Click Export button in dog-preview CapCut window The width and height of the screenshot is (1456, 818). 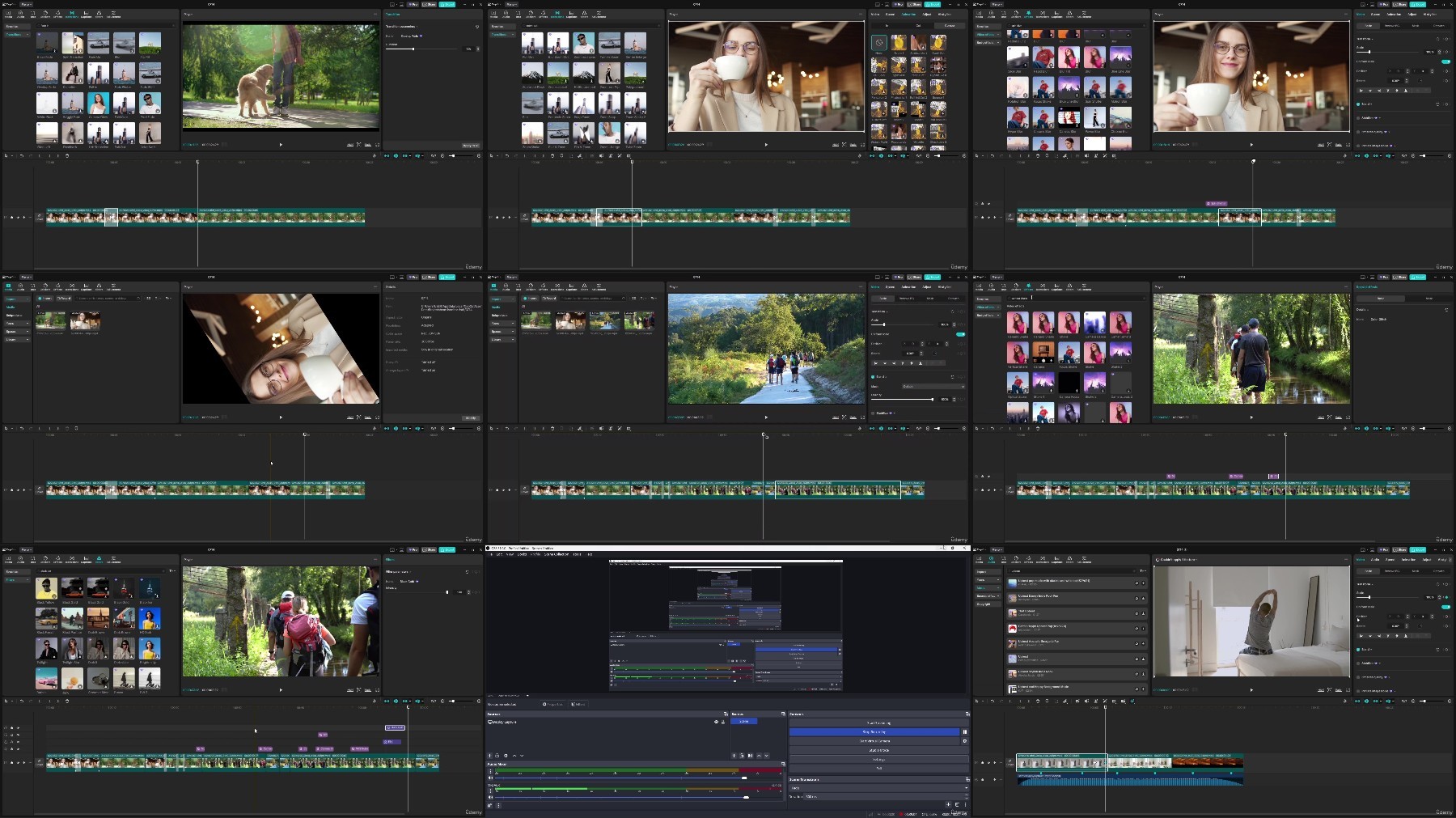click(x=447, y=4)
